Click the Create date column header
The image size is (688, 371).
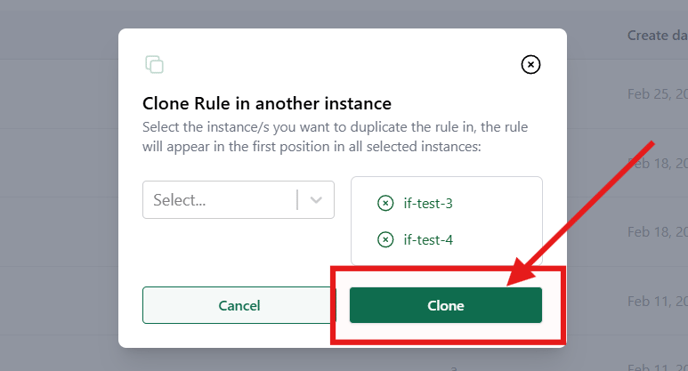(x=657, y=36)
